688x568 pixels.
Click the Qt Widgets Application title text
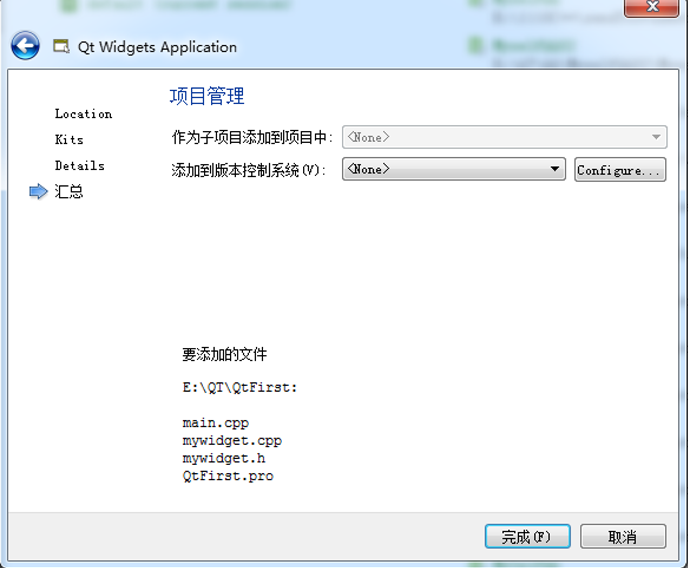pyautogui.click(x=158, y=47)
